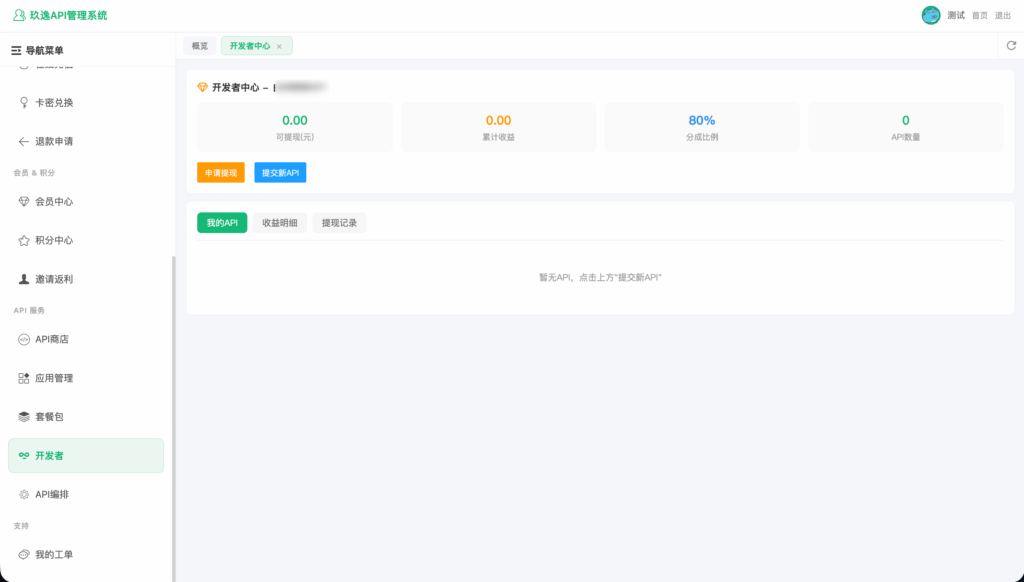Open the 收益明细 tab
The height and width of the screenshot is (582, 1024).
tap(280, 223)
